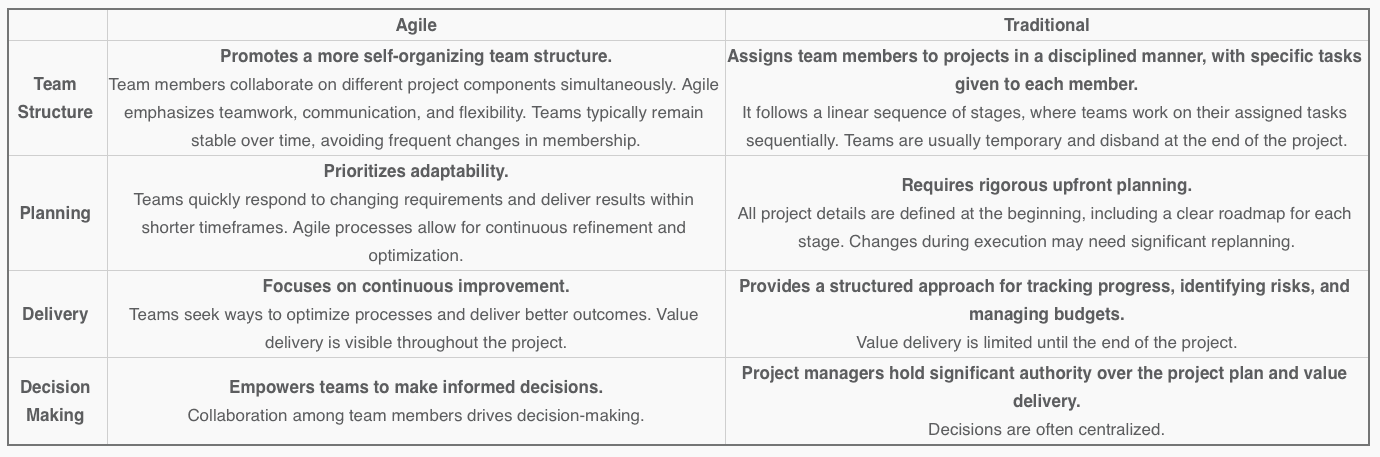Click 'Prioritizes adaptability' heading
Viewport: 1380px width, 457px height.
click(416, 171)
